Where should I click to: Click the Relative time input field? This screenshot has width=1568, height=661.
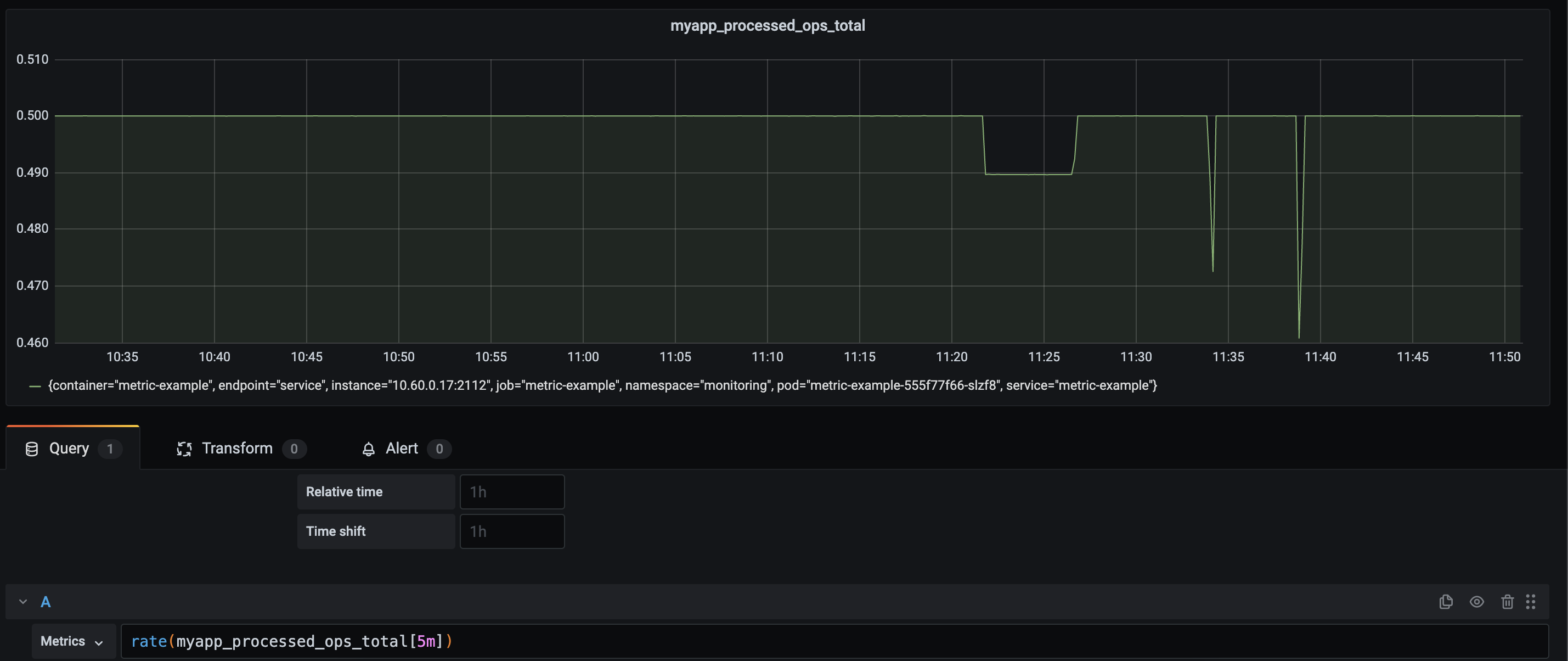[x=512, y=492]
